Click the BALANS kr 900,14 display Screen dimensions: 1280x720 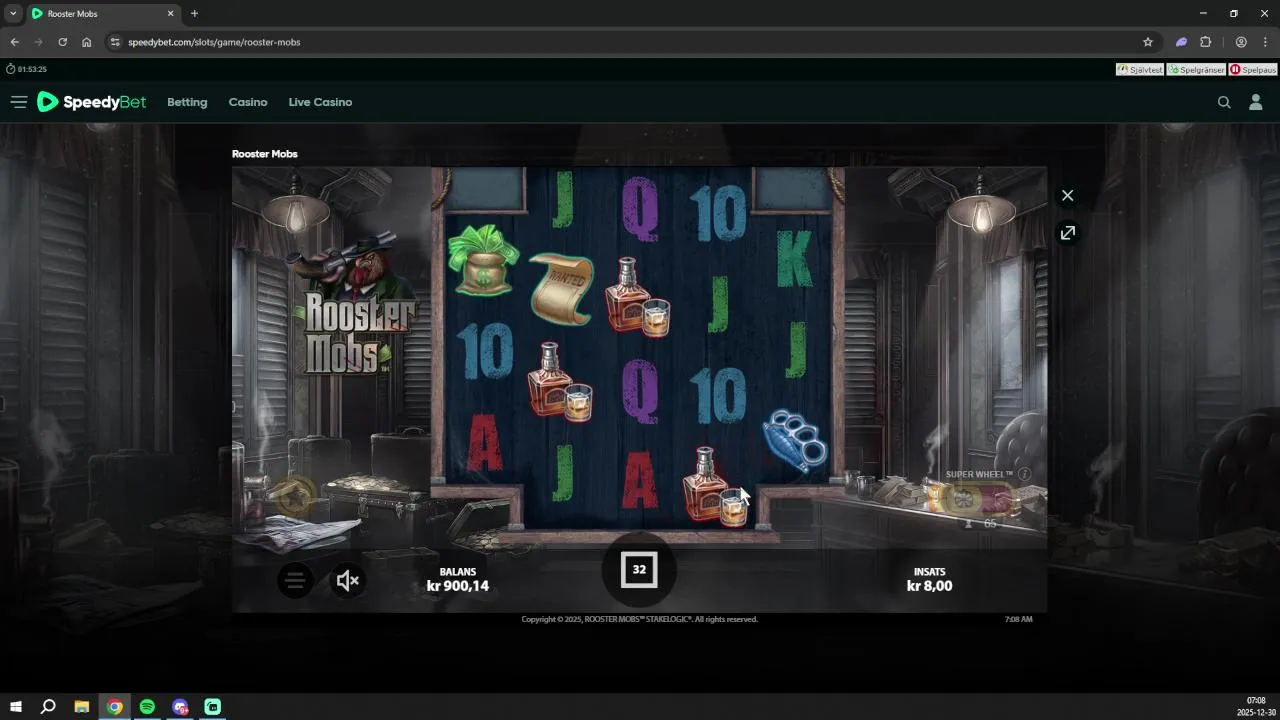click(x=458, y=580)
